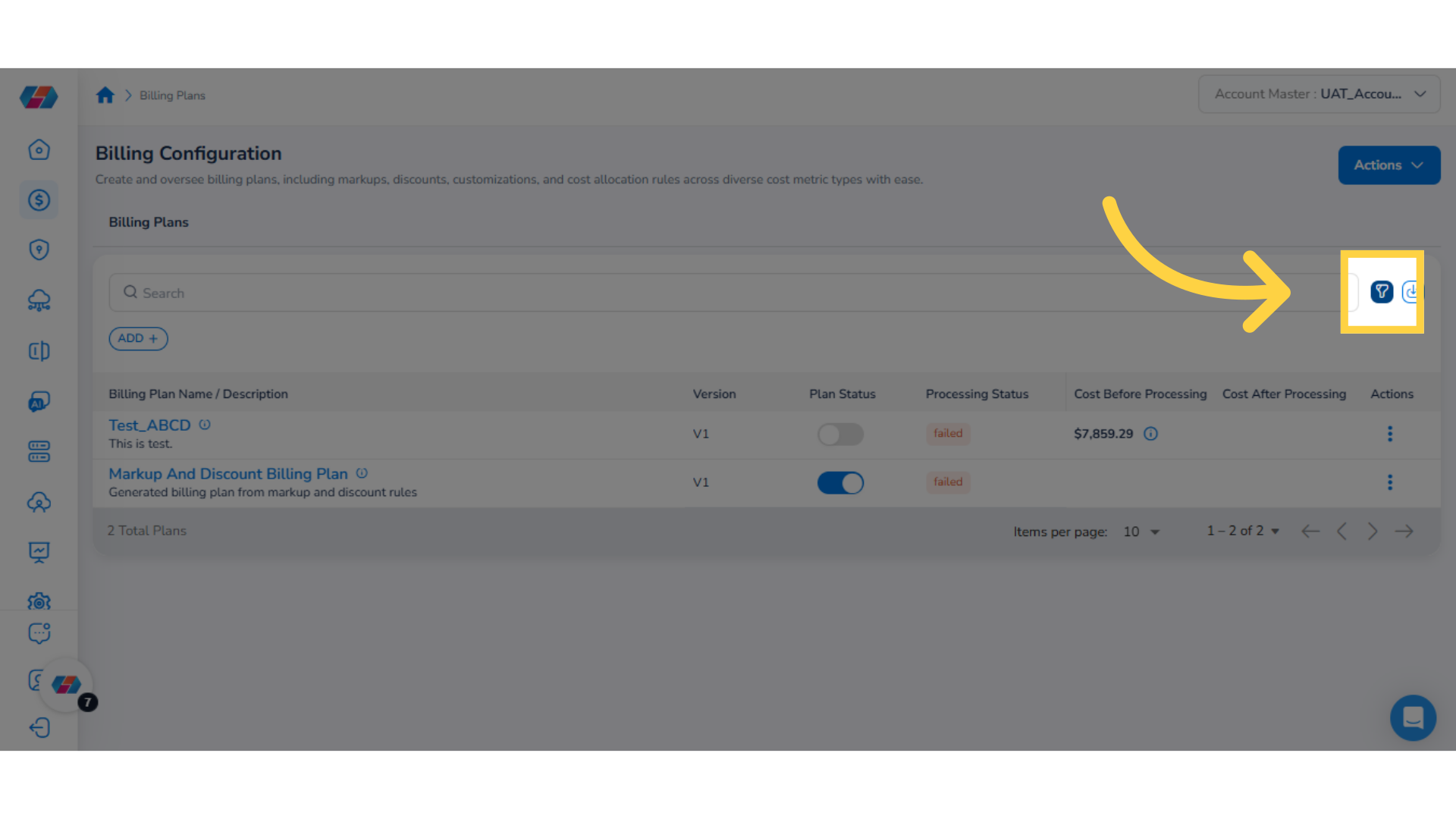Disable the Markup And Discount plan toggle
Screen dimensions: 1456x819
pos(840,483)
